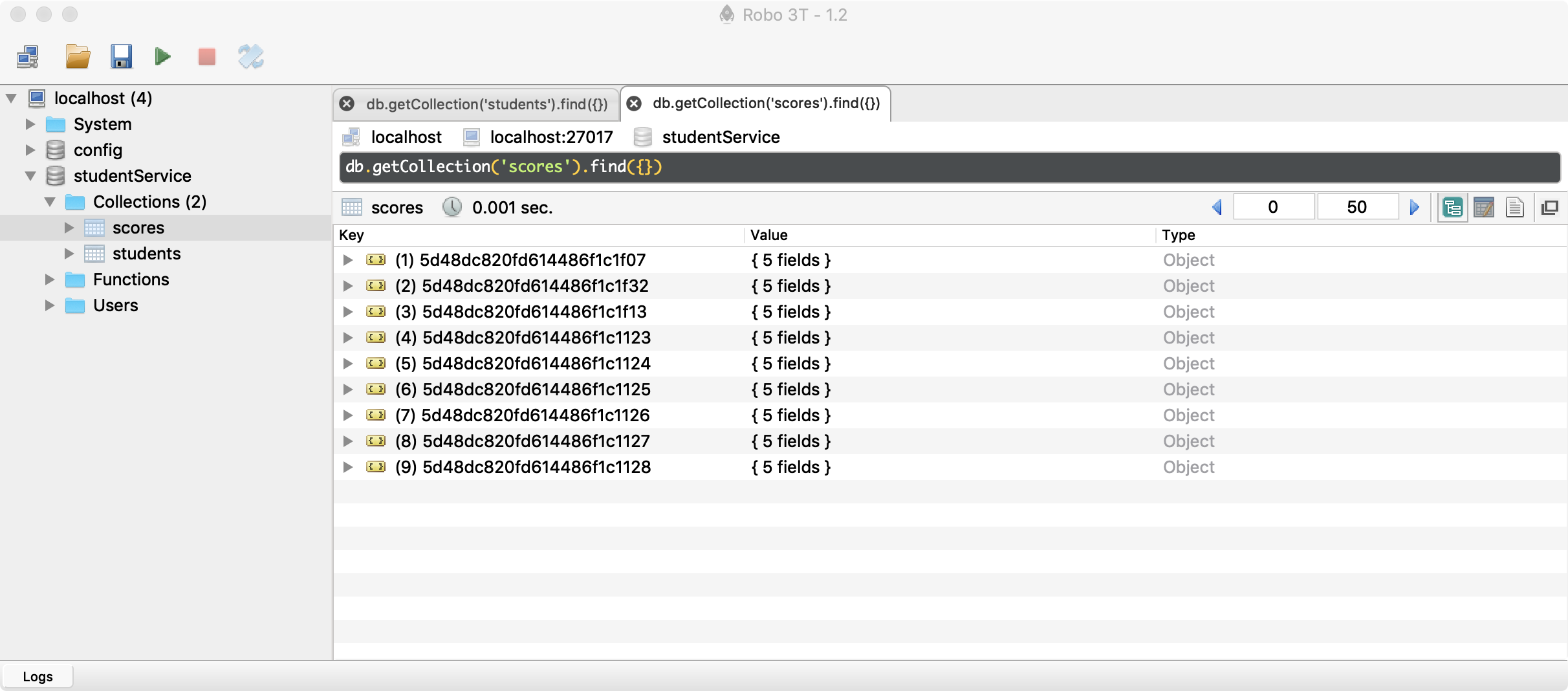
Task: Click the Functions folder icon
Action: (75, 280)
